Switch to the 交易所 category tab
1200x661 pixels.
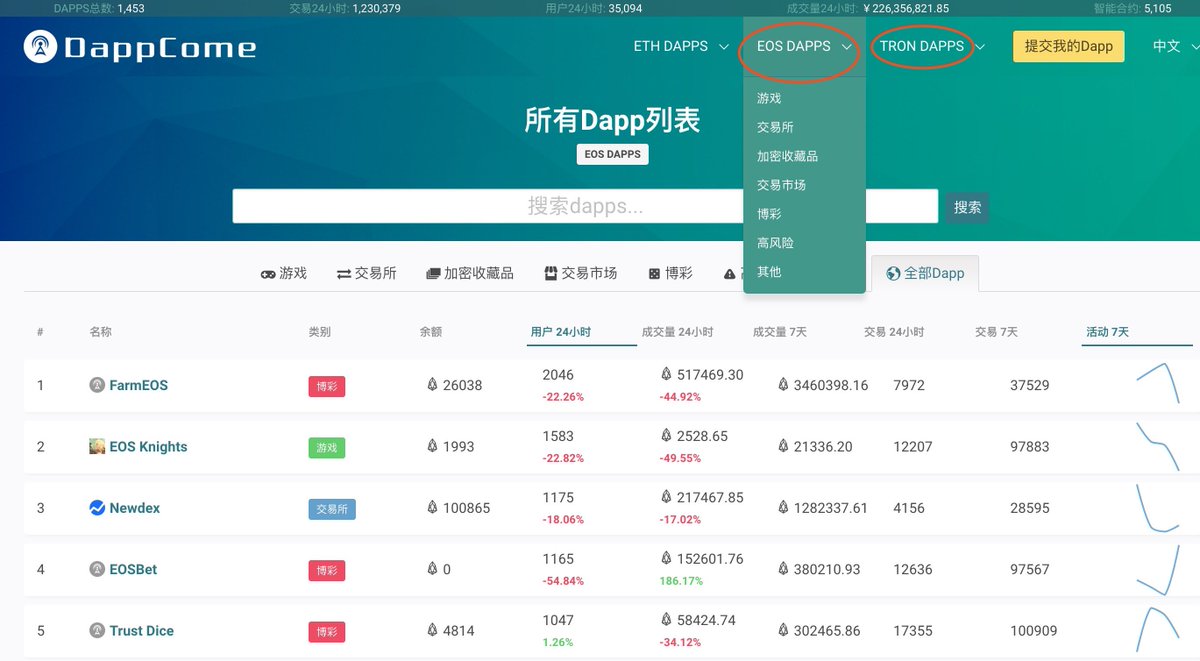pyautogui.click(x=367, y=273)
